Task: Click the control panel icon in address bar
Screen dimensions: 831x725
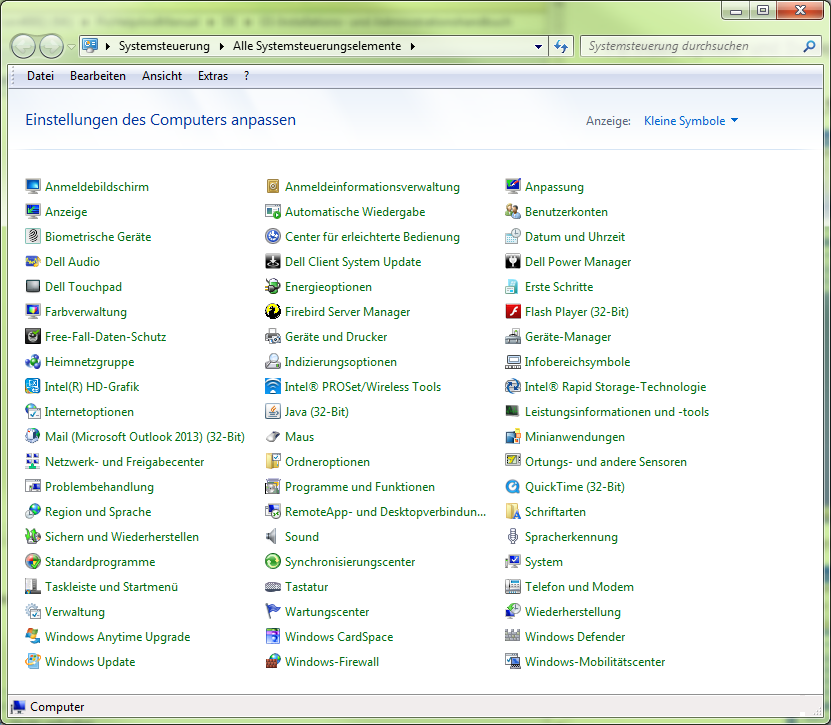Action: 90,46
